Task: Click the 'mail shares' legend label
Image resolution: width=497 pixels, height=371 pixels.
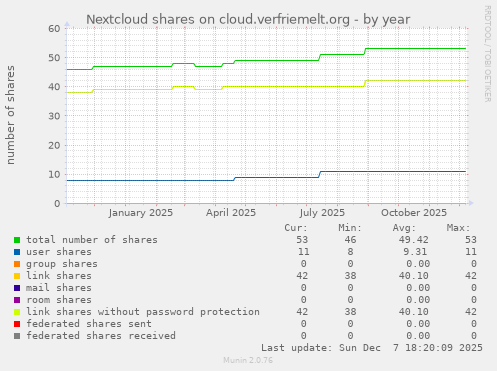Action: pyautogui.click(x=59, y=288)
